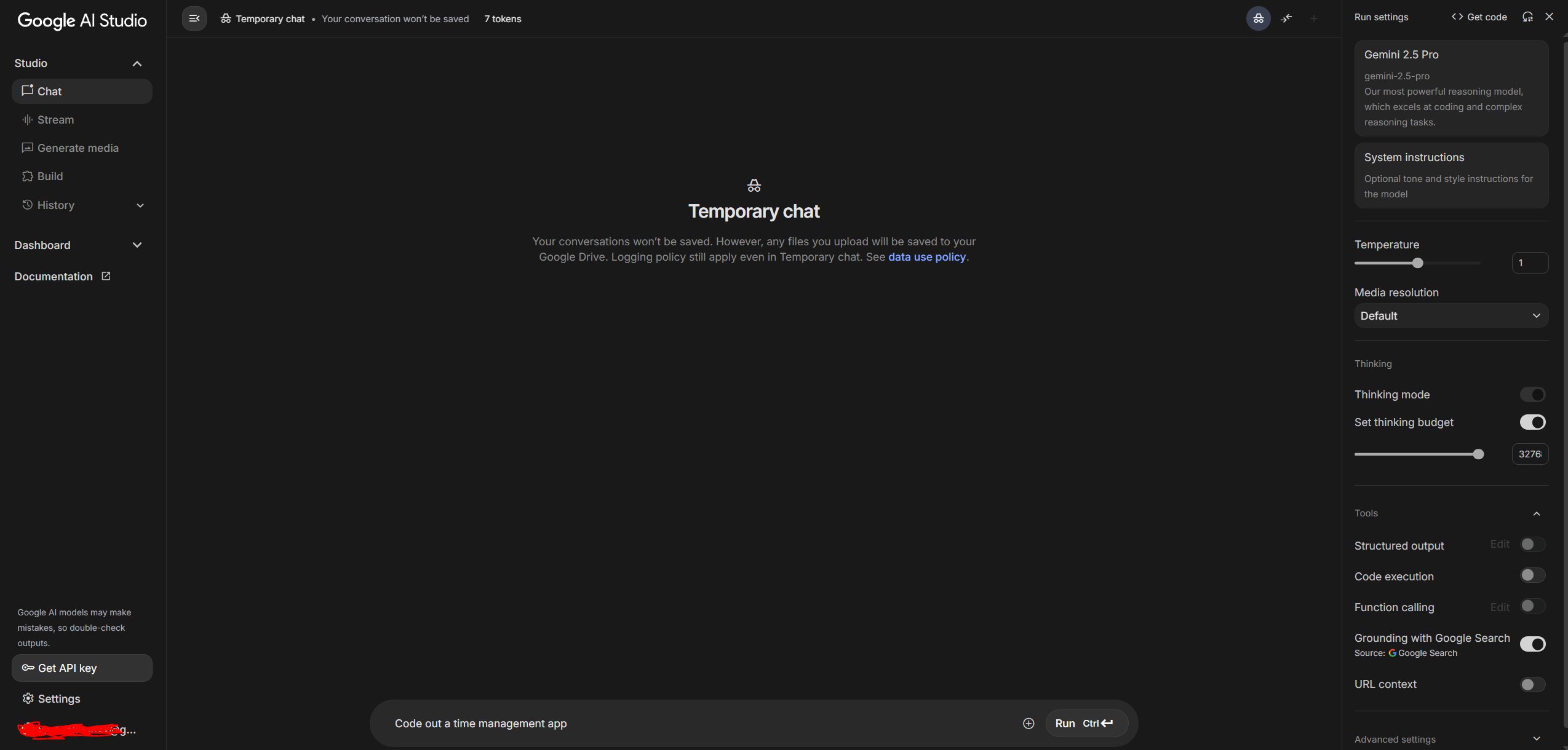Open compare mode with the arrows icon
The height and width of the screenshot is (750, 1568).
point(1285,18)
